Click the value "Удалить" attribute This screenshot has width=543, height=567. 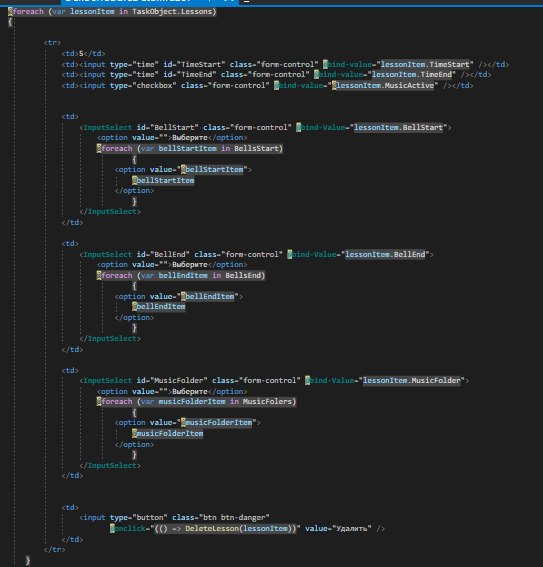(338, 528)
